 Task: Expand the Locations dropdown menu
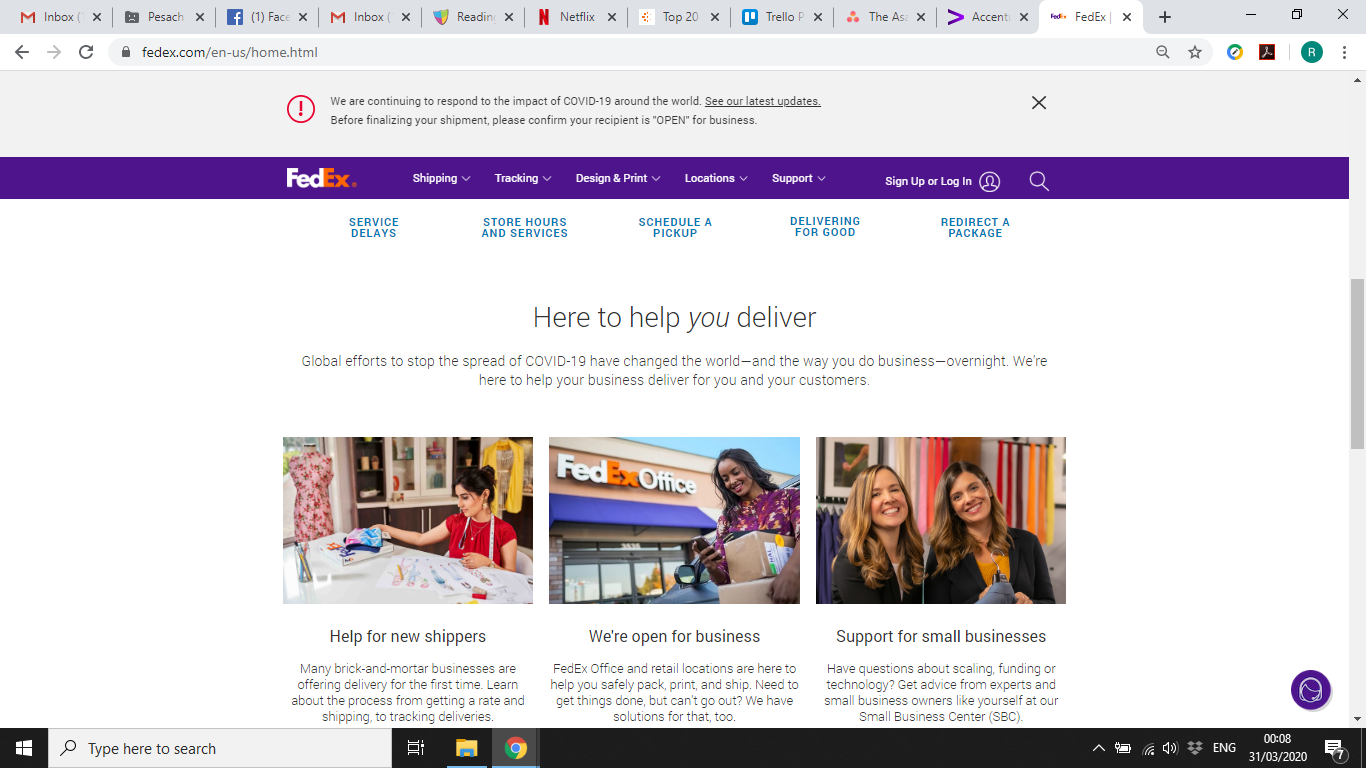[x=716, y=178]
